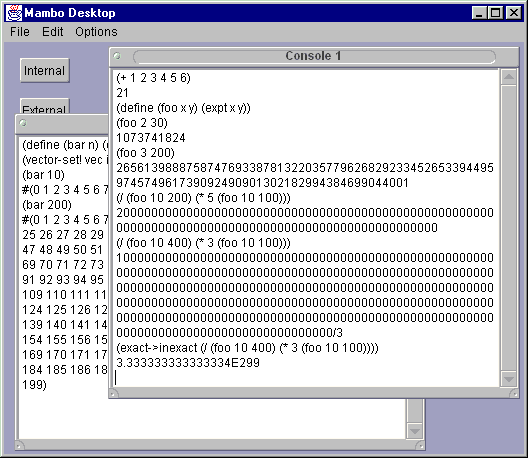Image resolution: width=528 pixels, height=458 pixels.
Task: Click the "199)" text in back window
Action: (34, 385)
